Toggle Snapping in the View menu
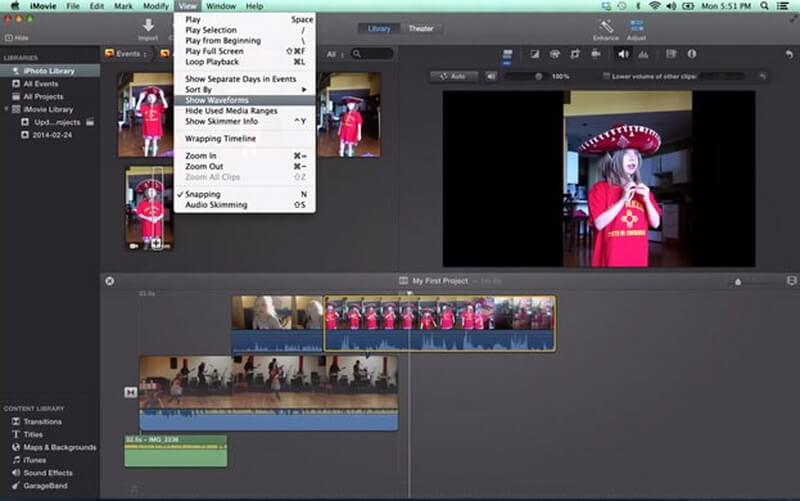Viewport: 800px width, 501px height. tap(202, 194)
